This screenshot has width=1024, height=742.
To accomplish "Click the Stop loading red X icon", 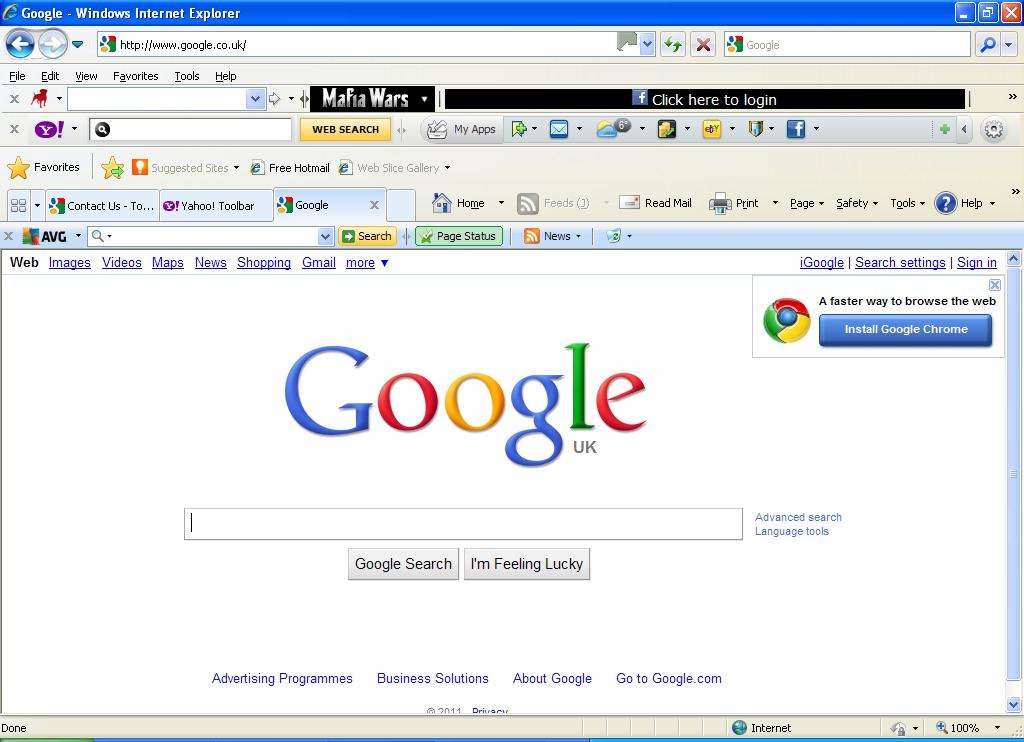I will pyautogui.click(x=703, y=44).
